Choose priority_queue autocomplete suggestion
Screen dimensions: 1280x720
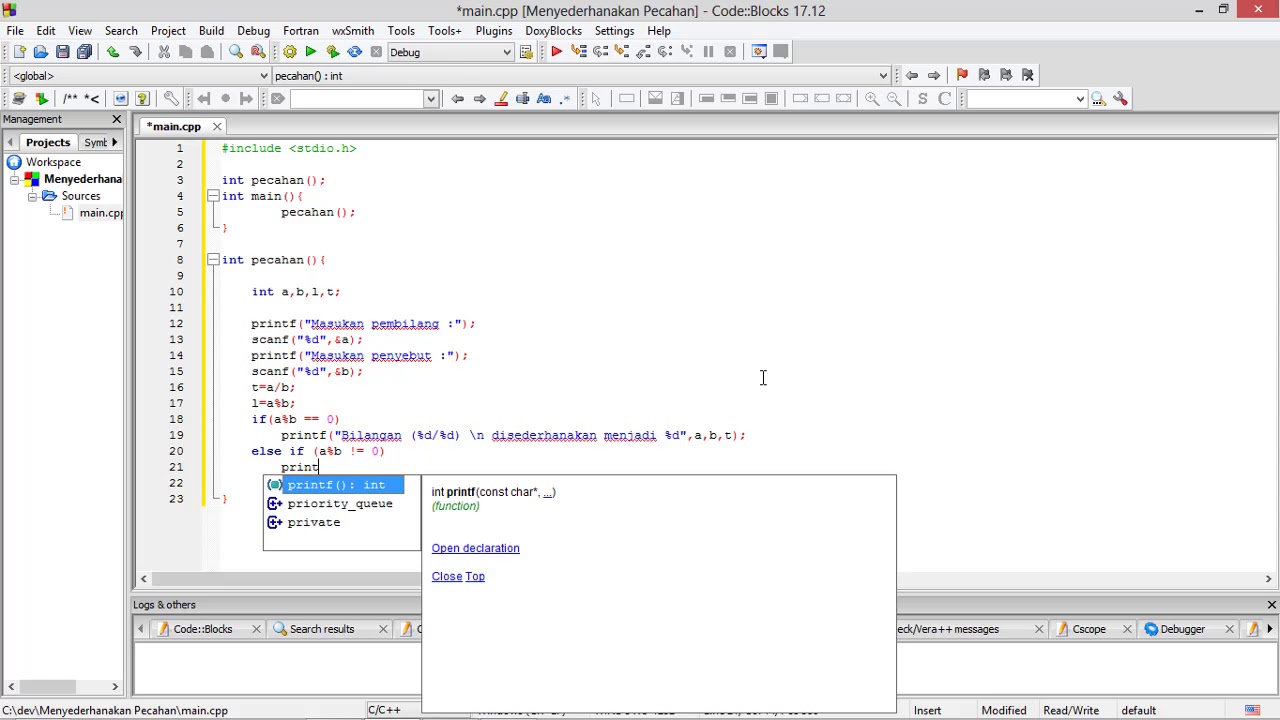[x=340, y=504]
